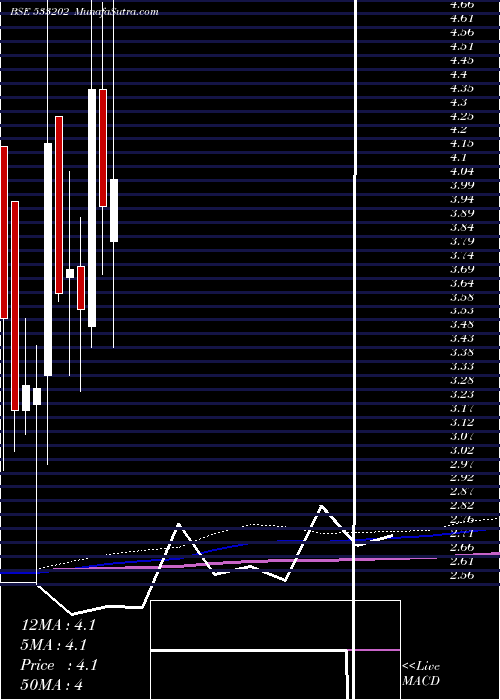Click the 3.02 price axis label
This screenshot has height=700, width=500.
pos(462,450)
